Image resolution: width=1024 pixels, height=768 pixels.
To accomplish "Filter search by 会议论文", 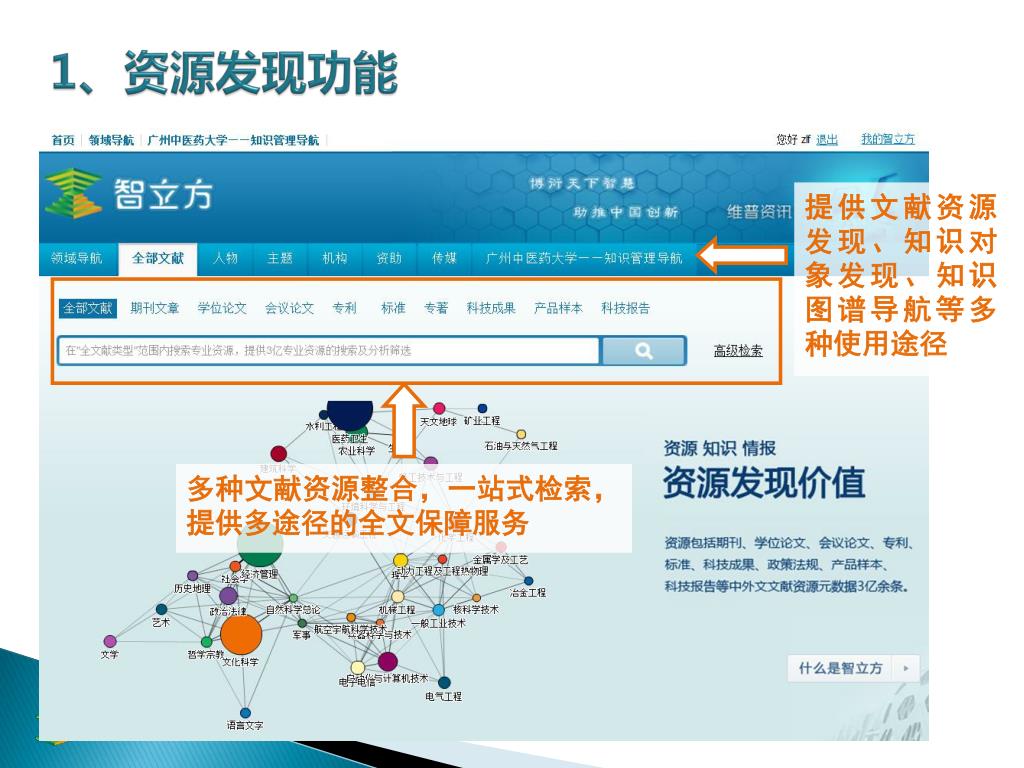I will point(289,308).
